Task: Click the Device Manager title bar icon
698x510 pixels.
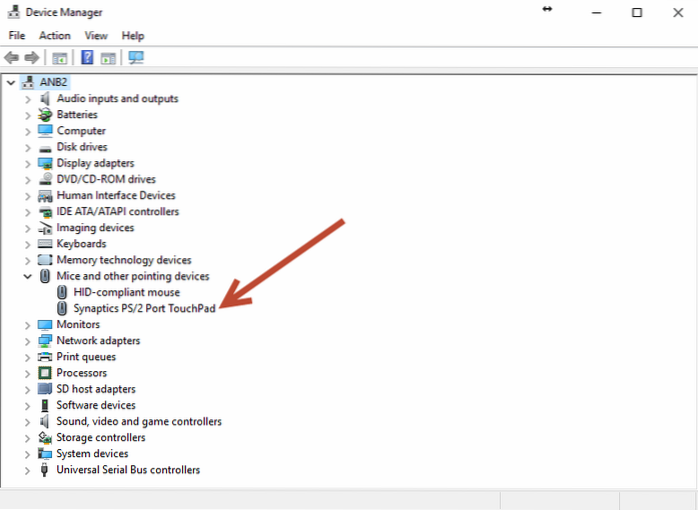Action: (x=14, y=12)
